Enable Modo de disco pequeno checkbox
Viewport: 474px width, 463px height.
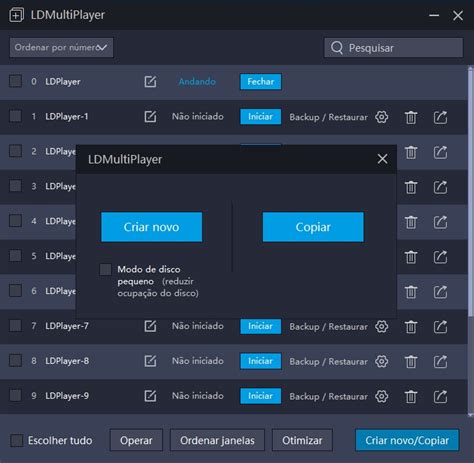(106, 269)
